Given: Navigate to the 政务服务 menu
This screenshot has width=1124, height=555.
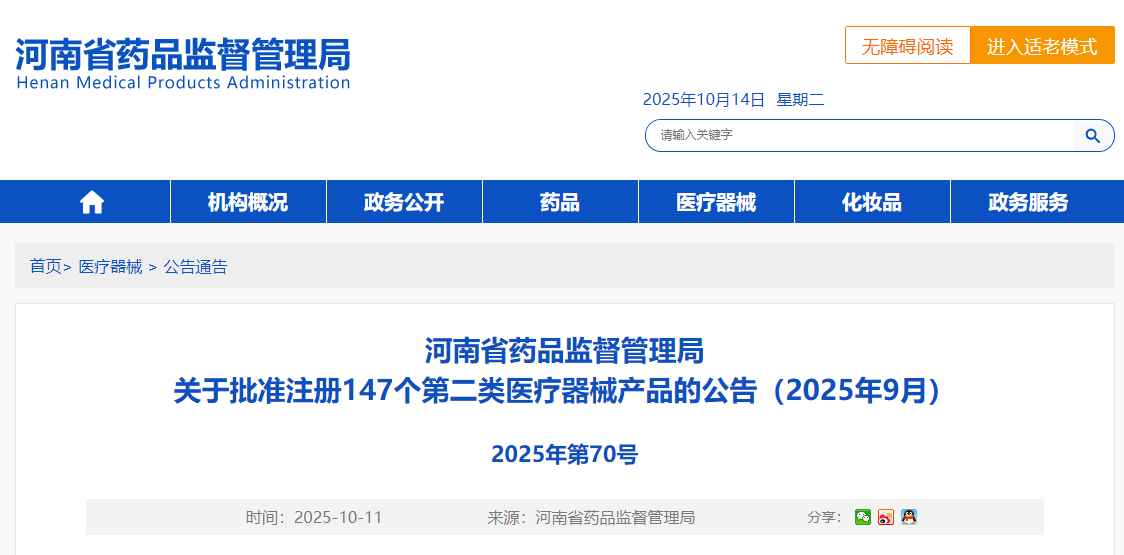Looking at the screenshot, I should click(x=1028, y=202).
